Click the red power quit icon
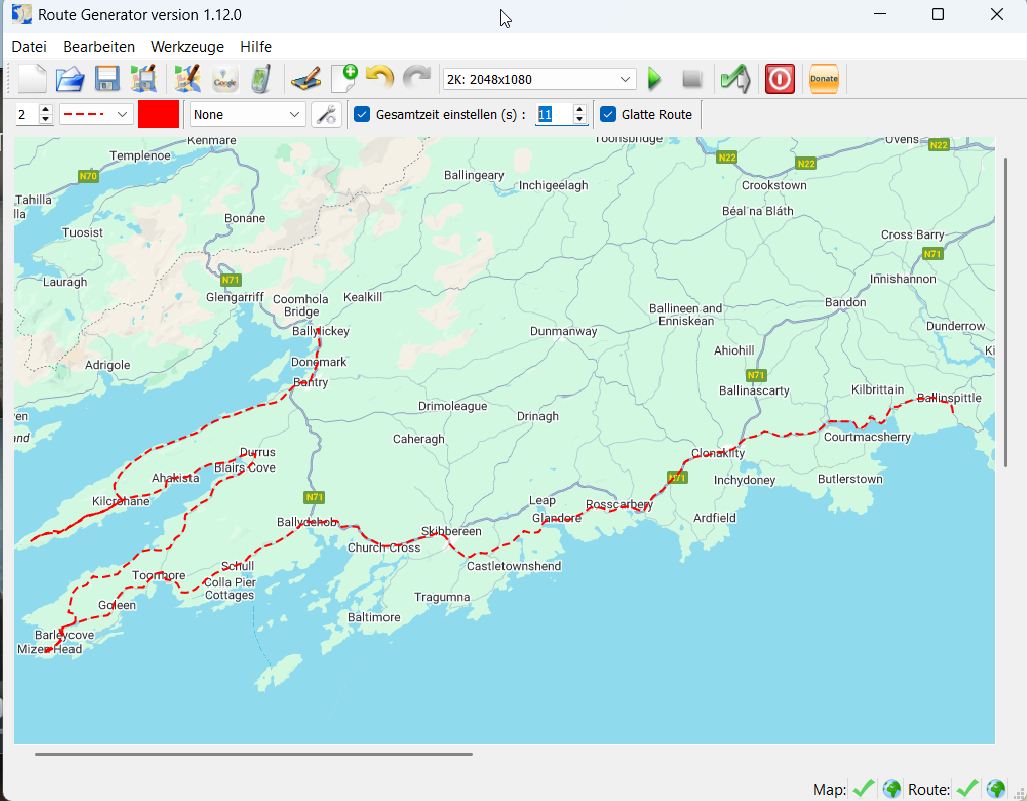This screenshot has width=1027, height=801. click(x=780, y=79)
